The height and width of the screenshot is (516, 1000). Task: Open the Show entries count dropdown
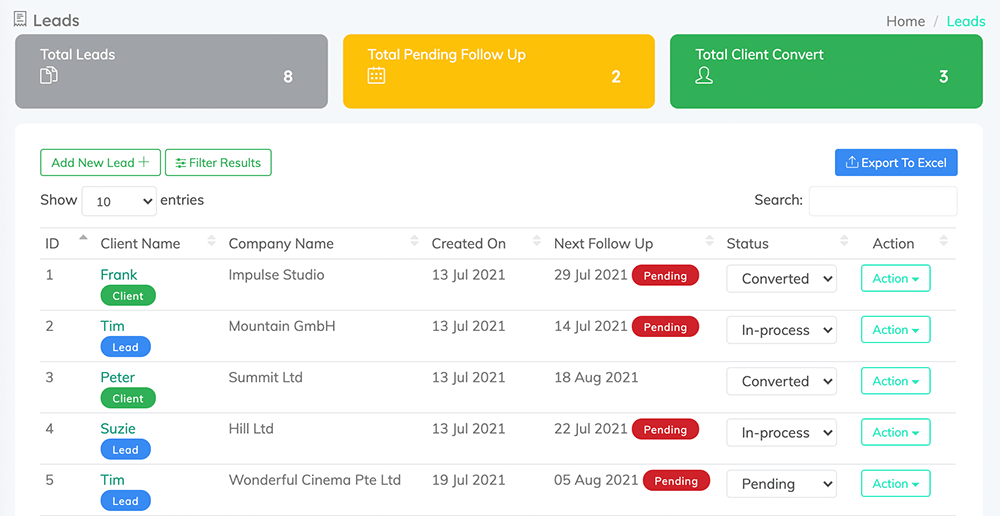tap(119, 201)
